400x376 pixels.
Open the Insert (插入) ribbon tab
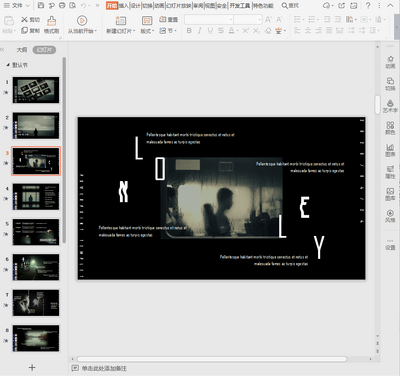click(x=123, y=6)
